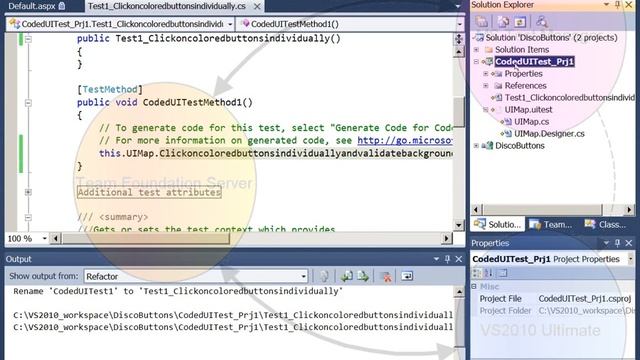
Task: Select Test1_Clickoncoloredbuttonsindividually.cs editor tab
Action: click(x=167, y=6)
